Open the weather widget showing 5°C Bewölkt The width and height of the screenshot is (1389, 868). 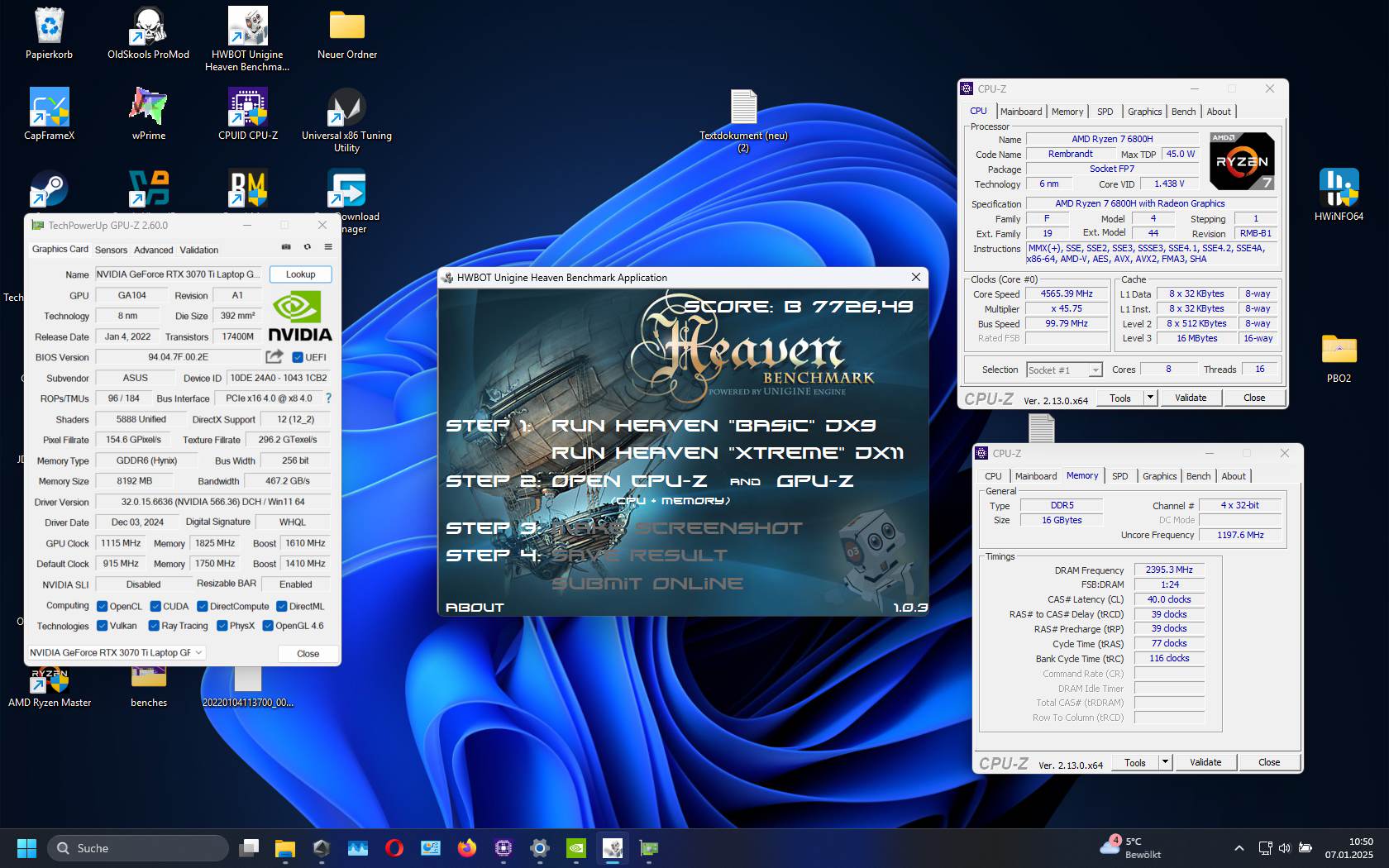tap(1132, 848)
